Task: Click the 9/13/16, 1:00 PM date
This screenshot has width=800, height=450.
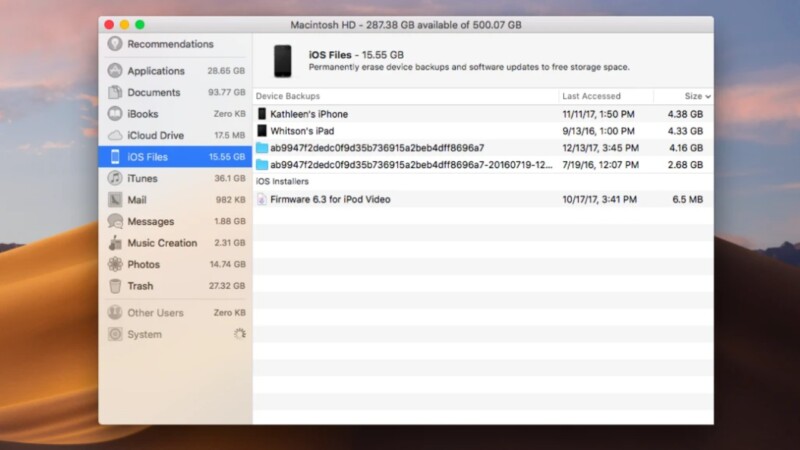Action: click(598, 131)
